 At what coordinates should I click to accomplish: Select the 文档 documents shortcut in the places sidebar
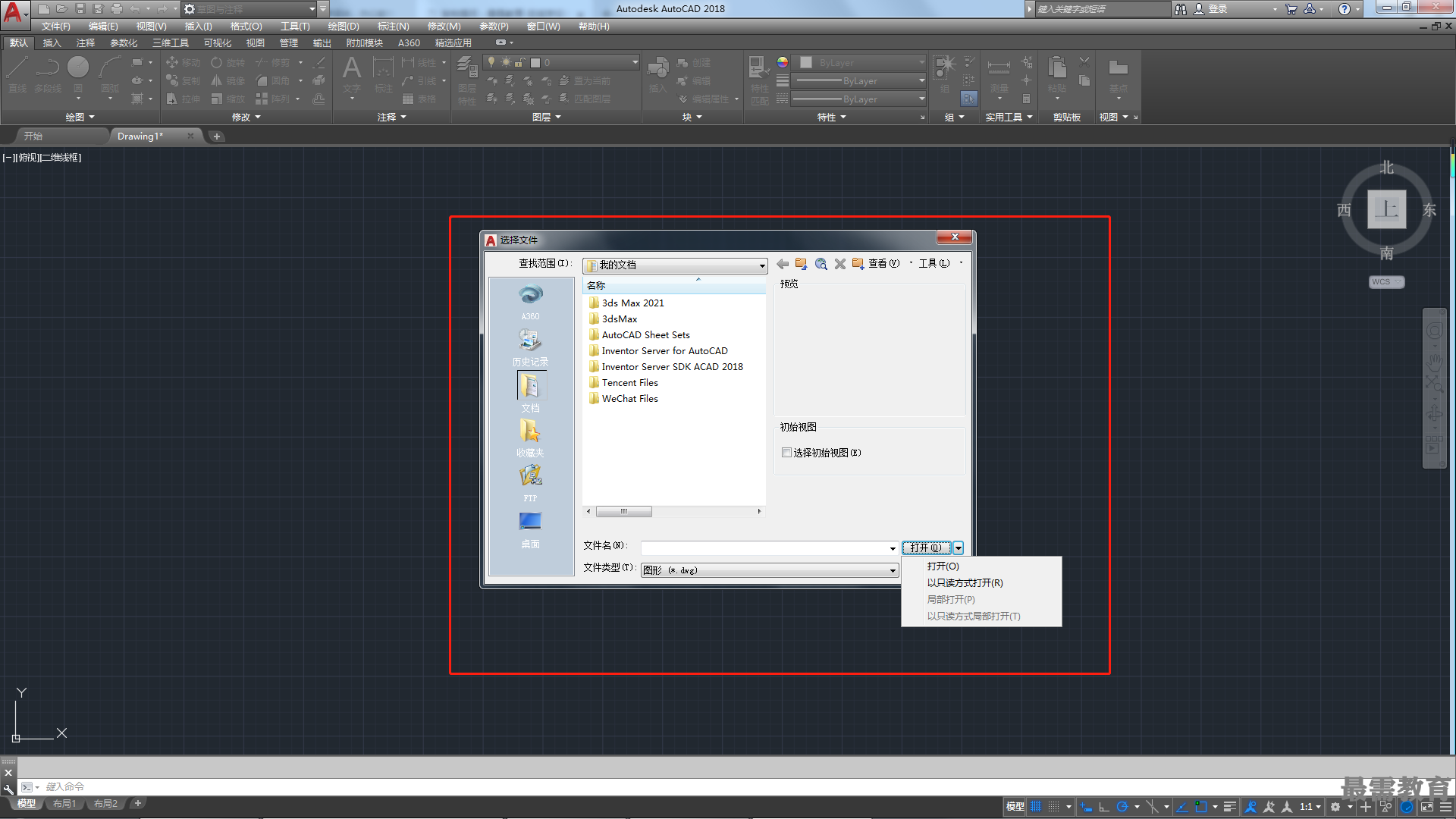(x=530, y=392)
